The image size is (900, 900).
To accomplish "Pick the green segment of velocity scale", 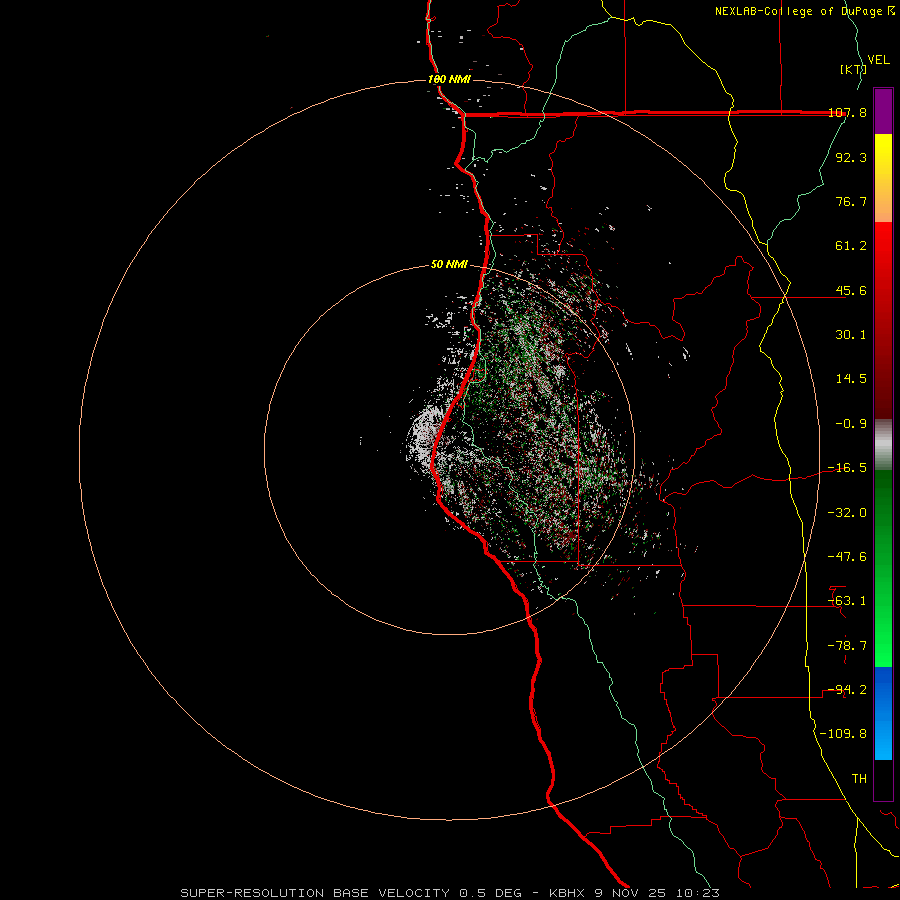I will tap(883, 569).
